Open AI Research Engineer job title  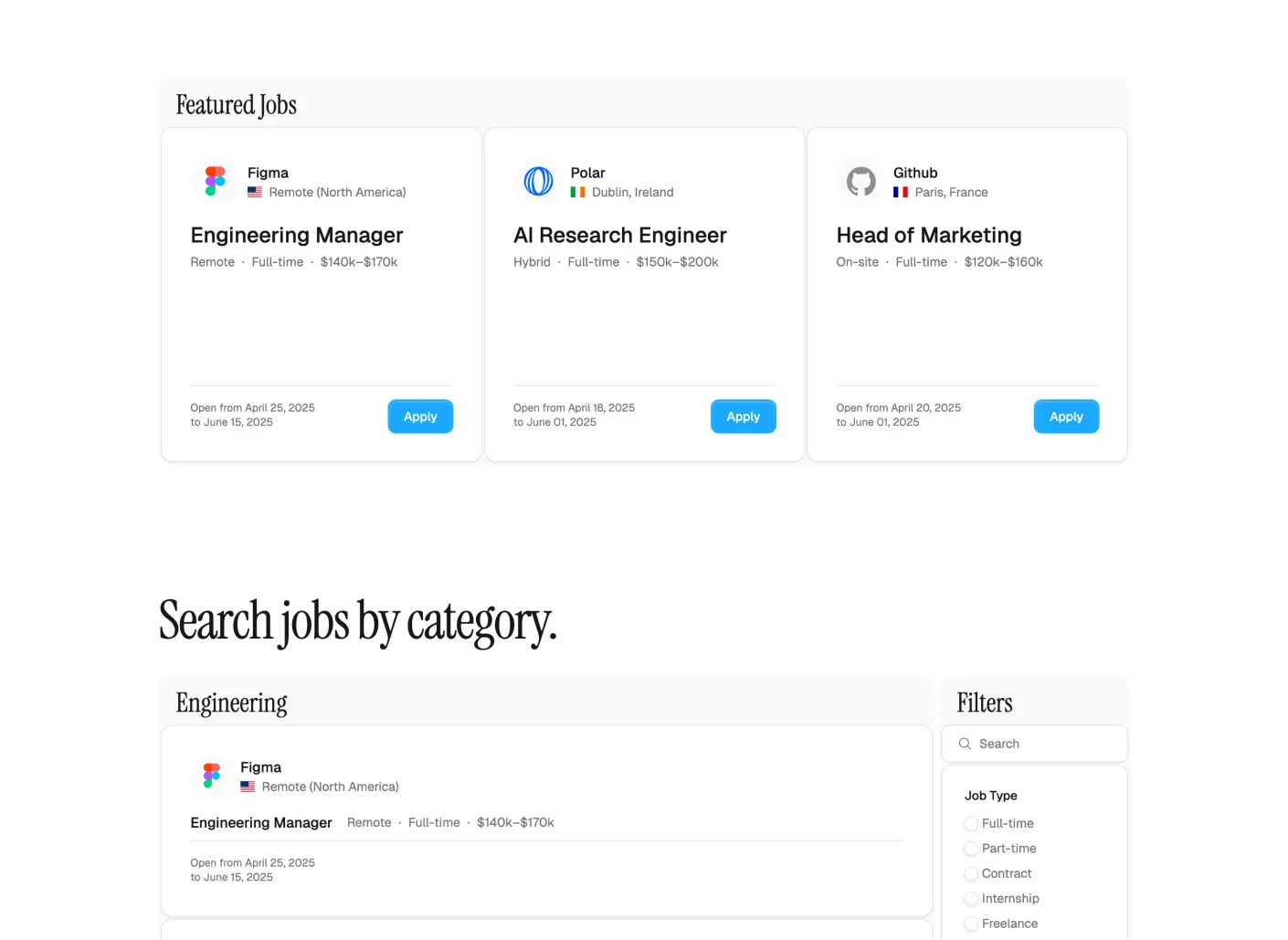click(x=620, y=236)
